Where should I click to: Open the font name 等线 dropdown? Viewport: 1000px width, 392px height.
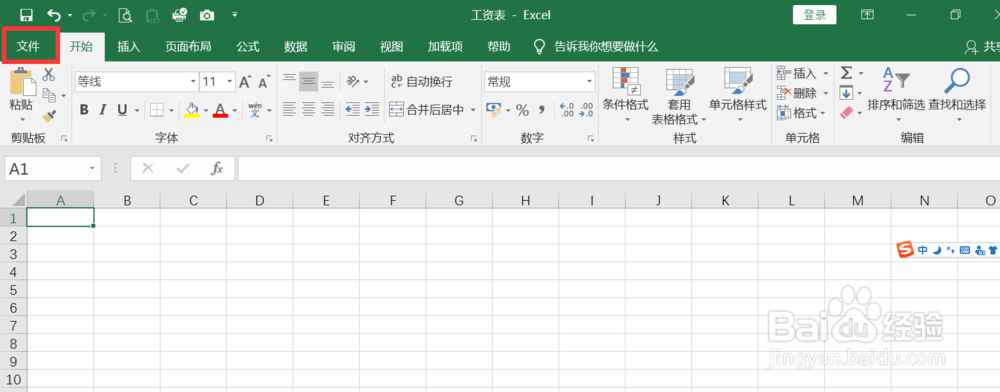pos(193,82)
